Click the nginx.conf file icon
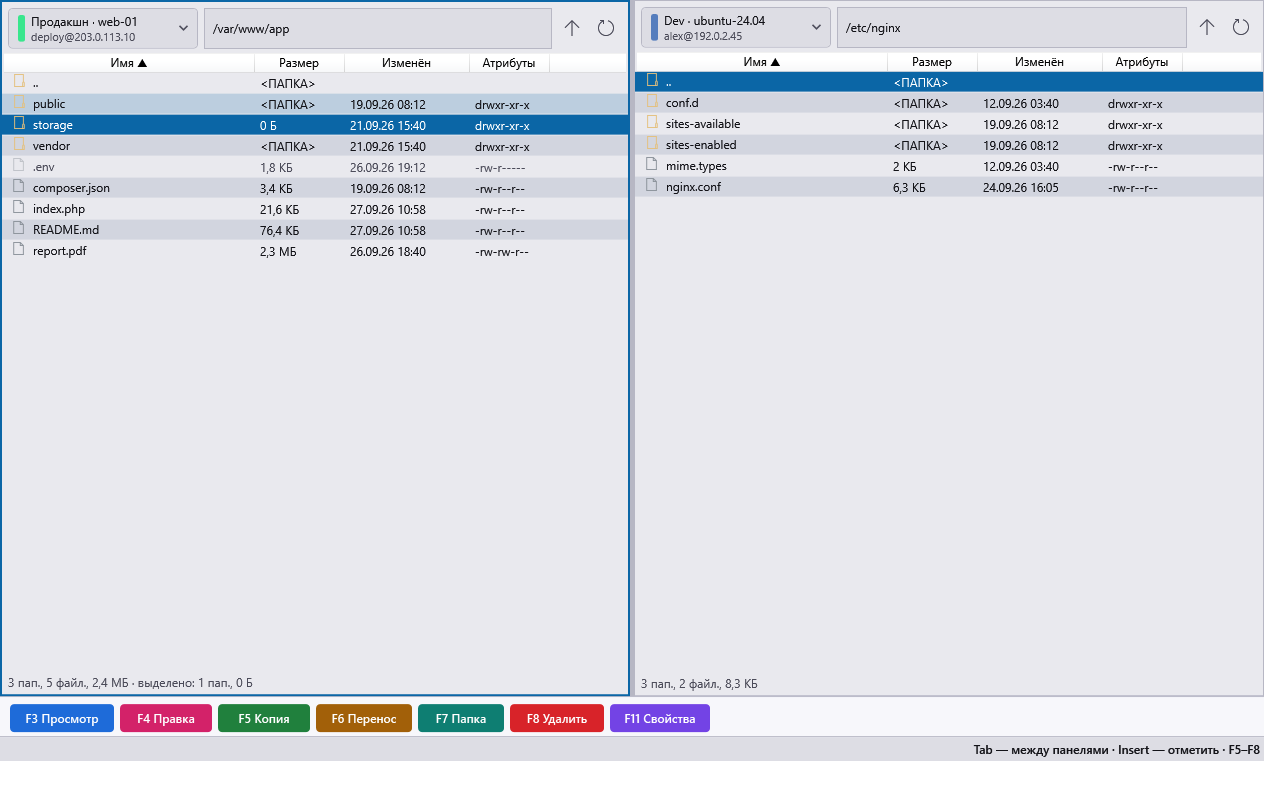This screenshot has width=1280, height=800. tap(652, 186)
